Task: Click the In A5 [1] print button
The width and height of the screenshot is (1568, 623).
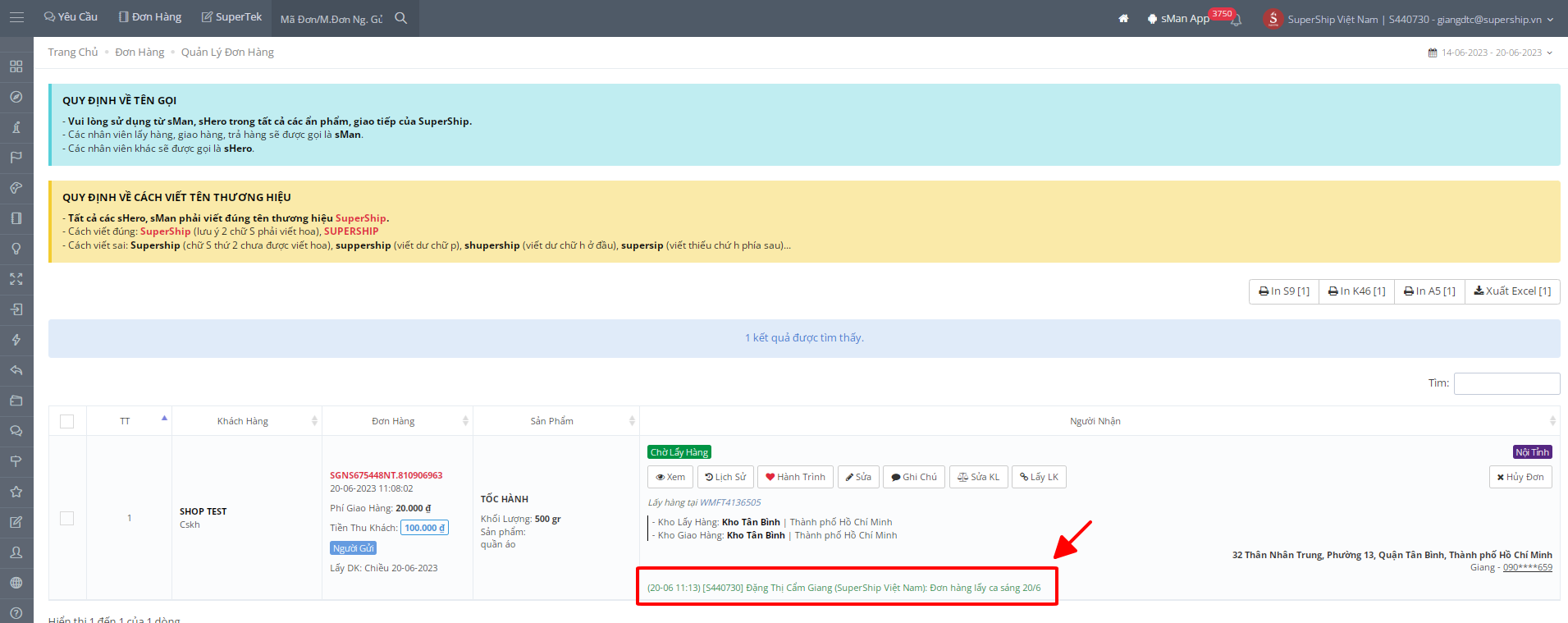Action: [1429, 291]
